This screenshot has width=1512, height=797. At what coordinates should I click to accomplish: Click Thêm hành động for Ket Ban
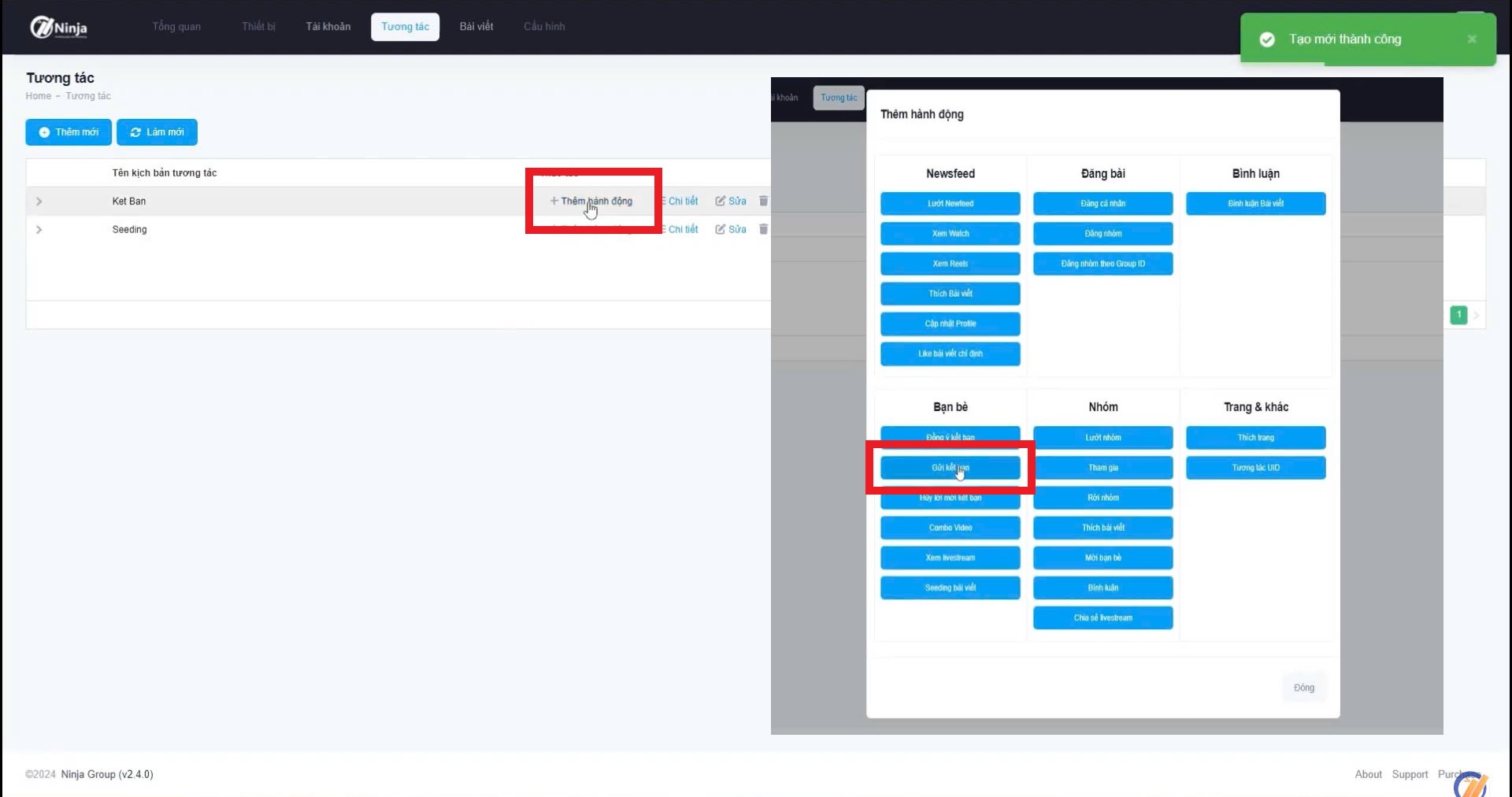pos(591,201)
